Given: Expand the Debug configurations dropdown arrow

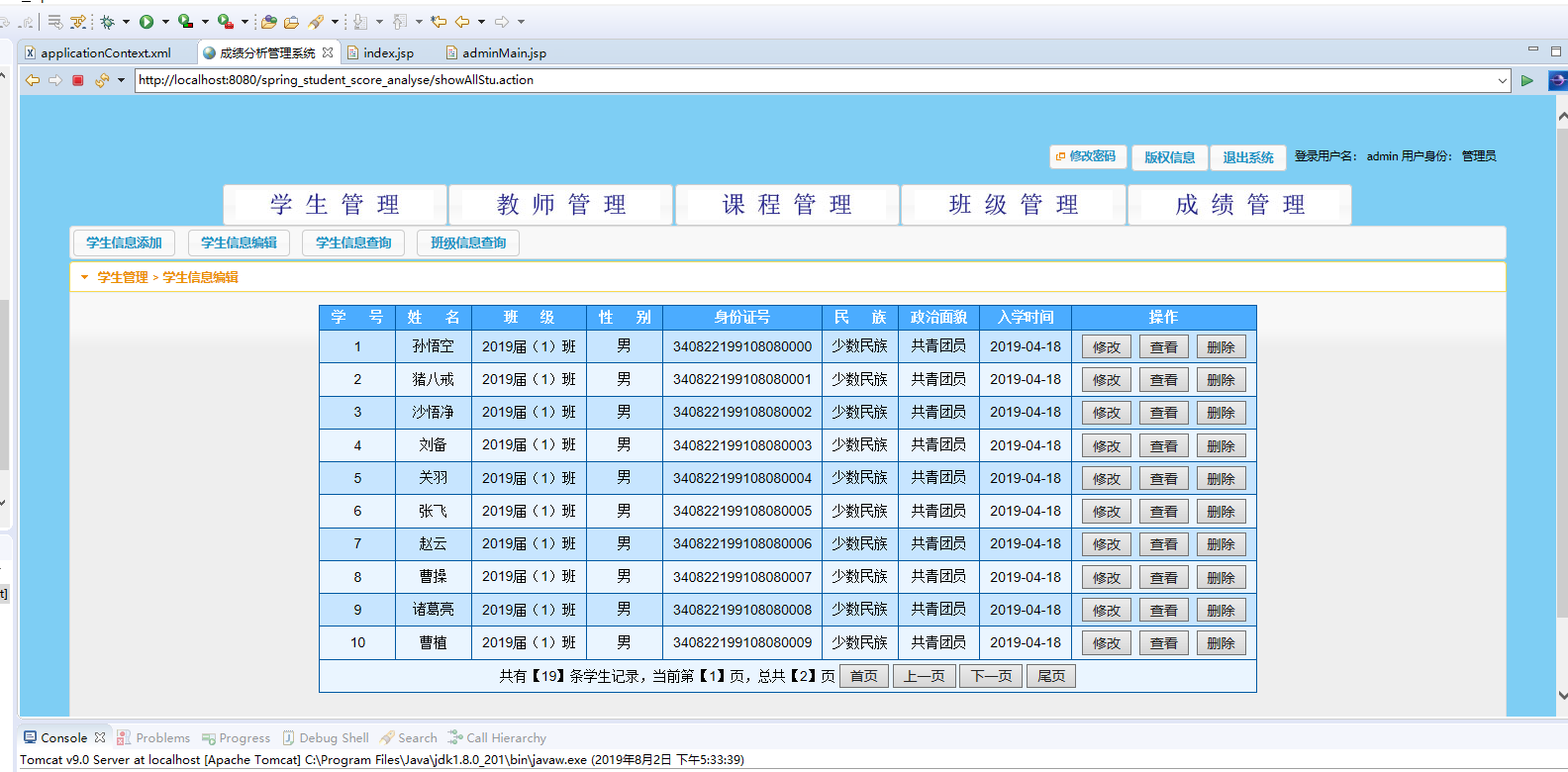Looking at the screenshot, I should tap(126, 22).
